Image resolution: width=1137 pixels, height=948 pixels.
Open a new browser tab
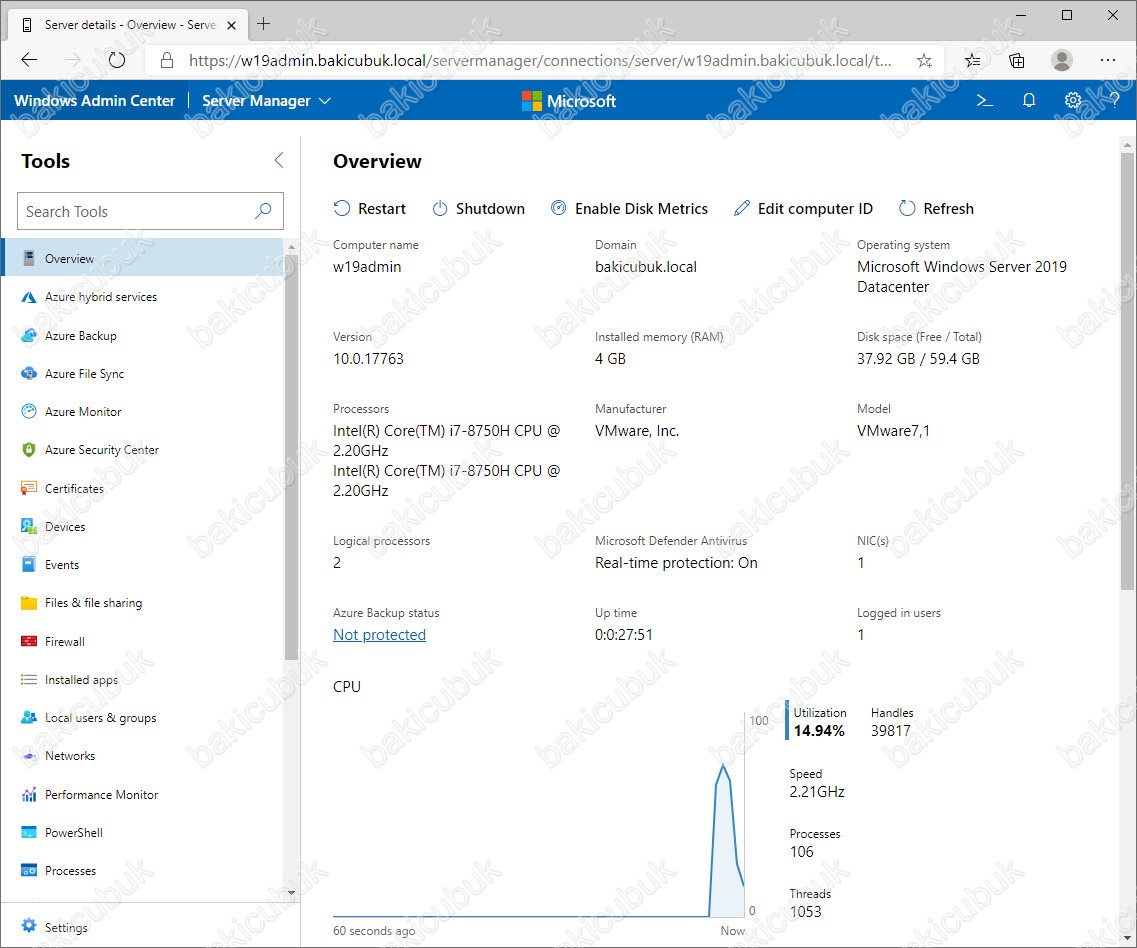(263, 24)
